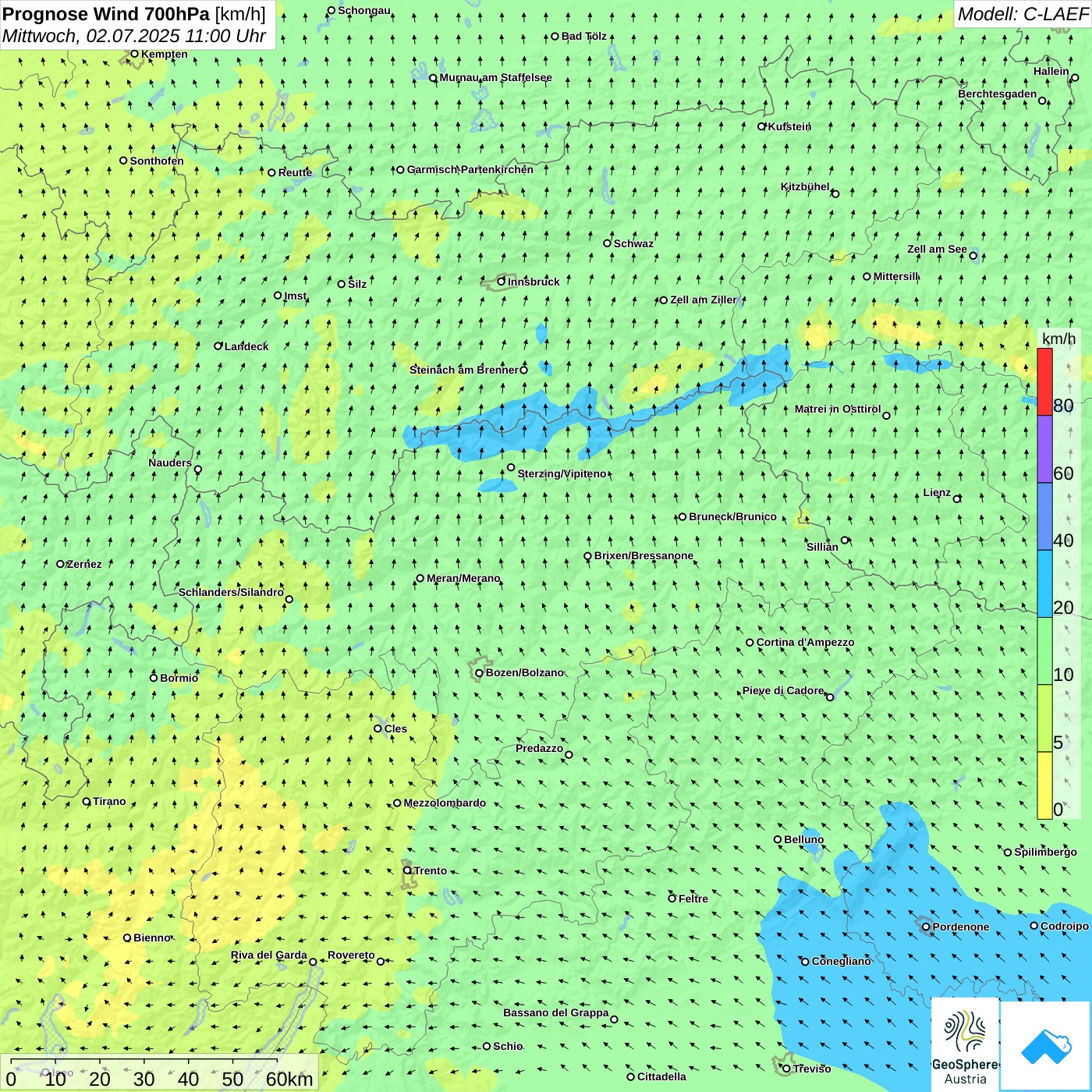Image resolution: width=1092 pixels, height=1092 pixels.
Task: Select the medium blue 40–60 legend segment
Action: pyautogui.click(x=1044, y=516)
